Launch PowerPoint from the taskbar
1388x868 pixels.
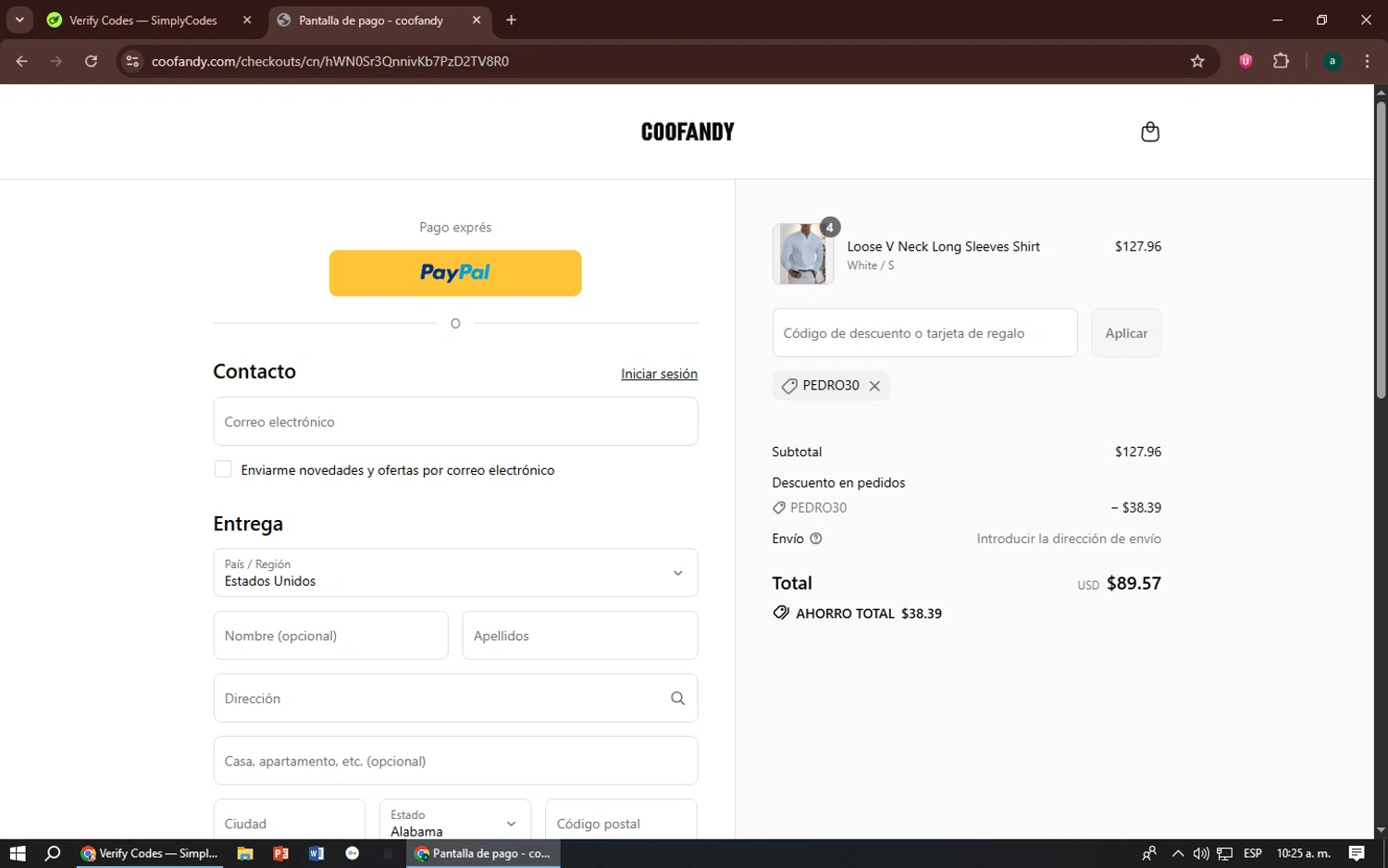[280, 853]
